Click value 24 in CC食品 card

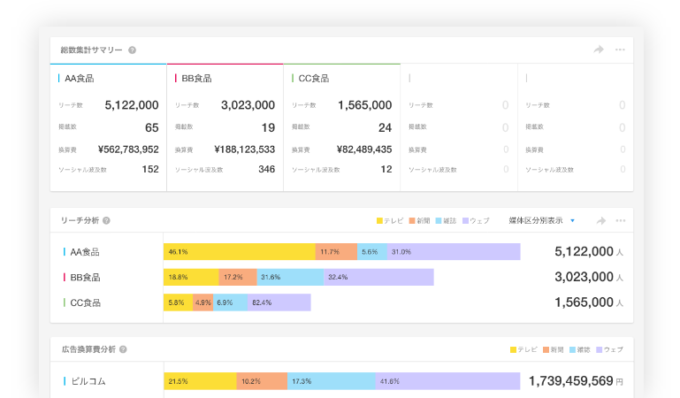point(385,127)
